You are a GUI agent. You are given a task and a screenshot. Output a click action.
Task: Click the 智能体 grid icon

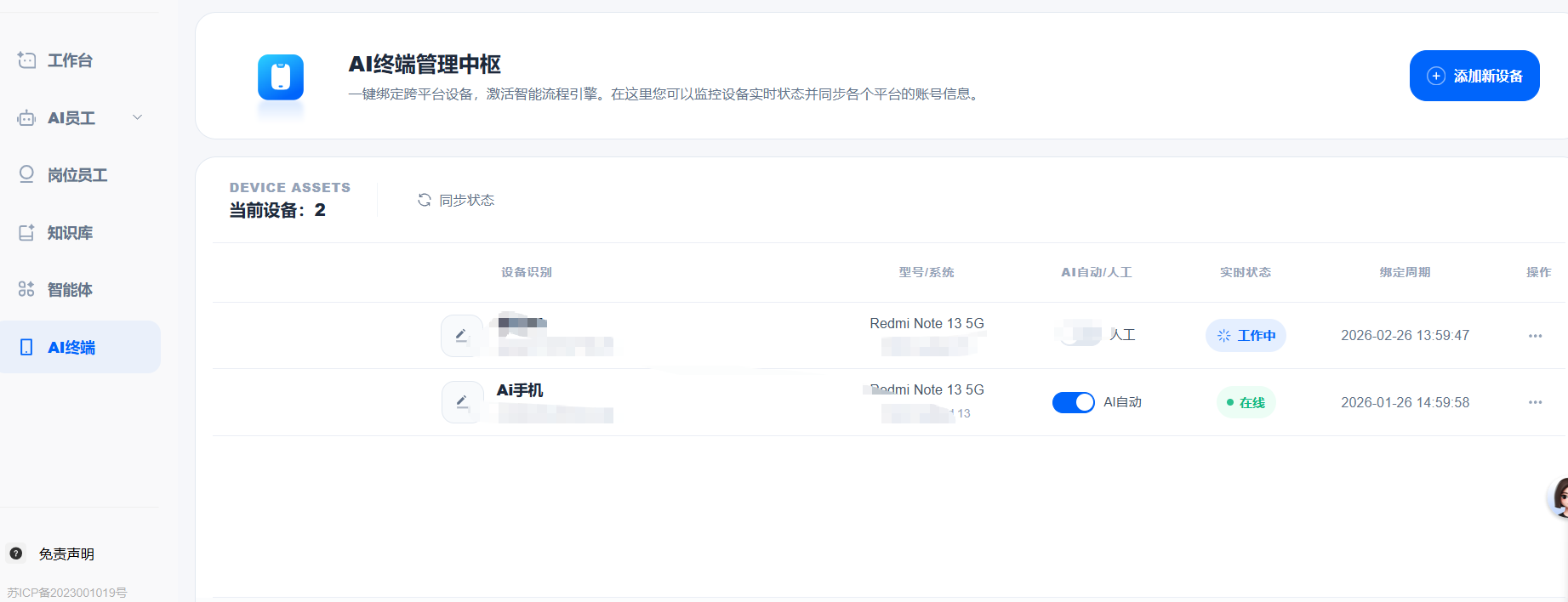click(26, 289)
